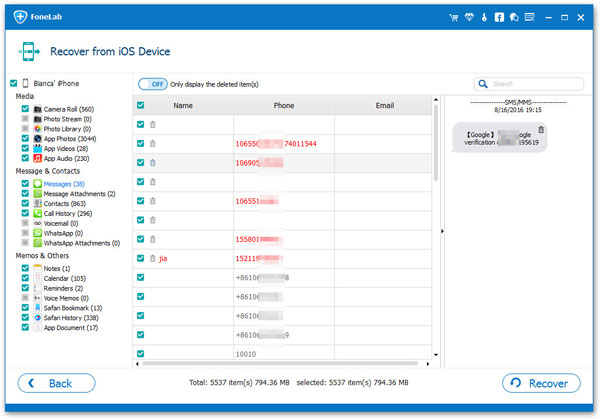
Task: Click the horizontal scroll-left arrow
Action: (x=137, y=364)
